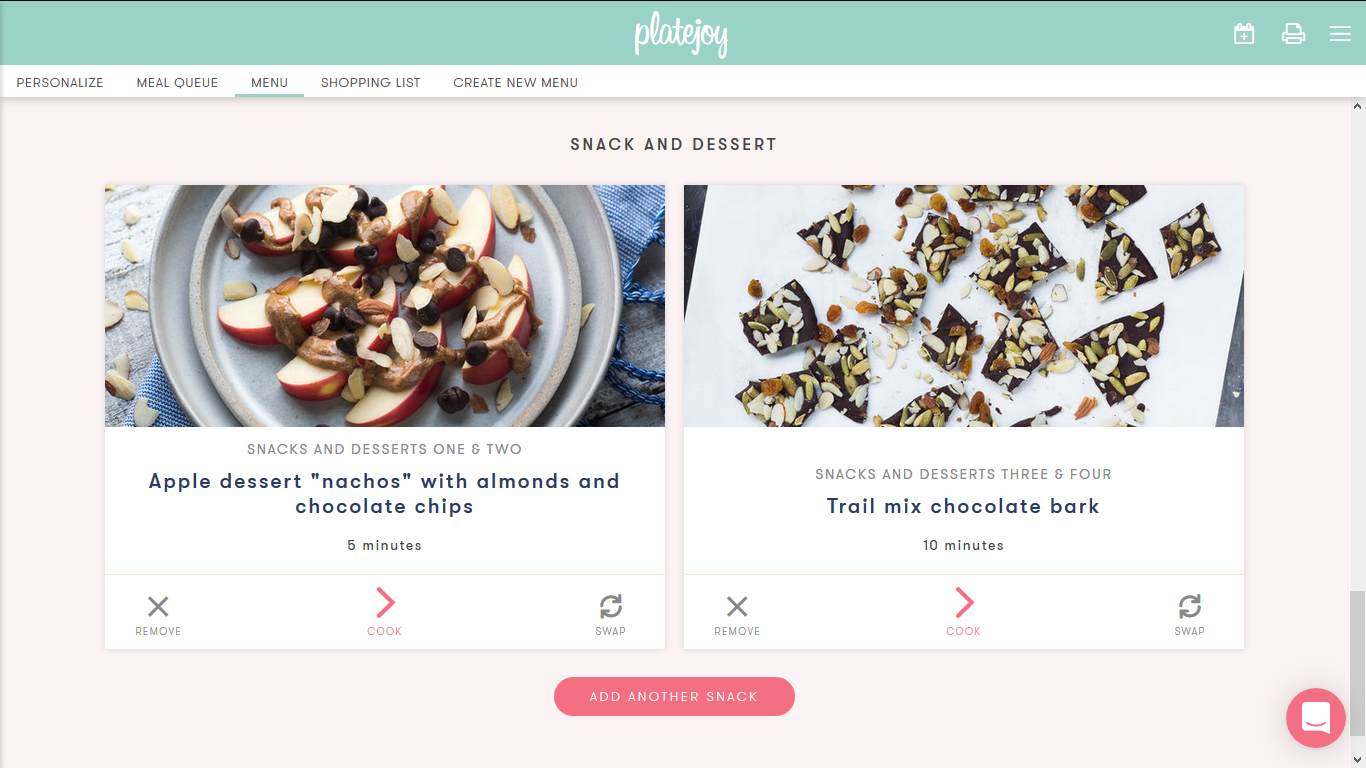Cook the Trail mix chocolate bark

[964, 612]
